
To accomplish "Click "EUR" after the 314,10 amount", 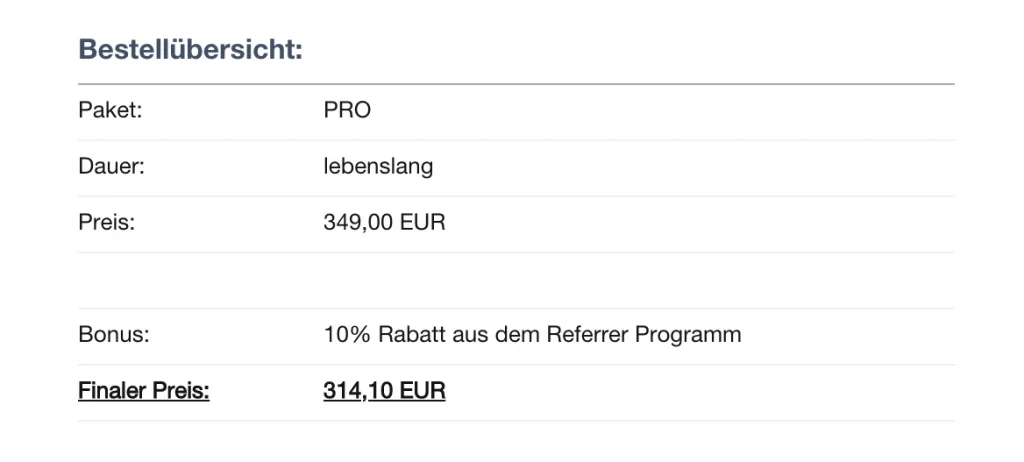I will [423, 391].
